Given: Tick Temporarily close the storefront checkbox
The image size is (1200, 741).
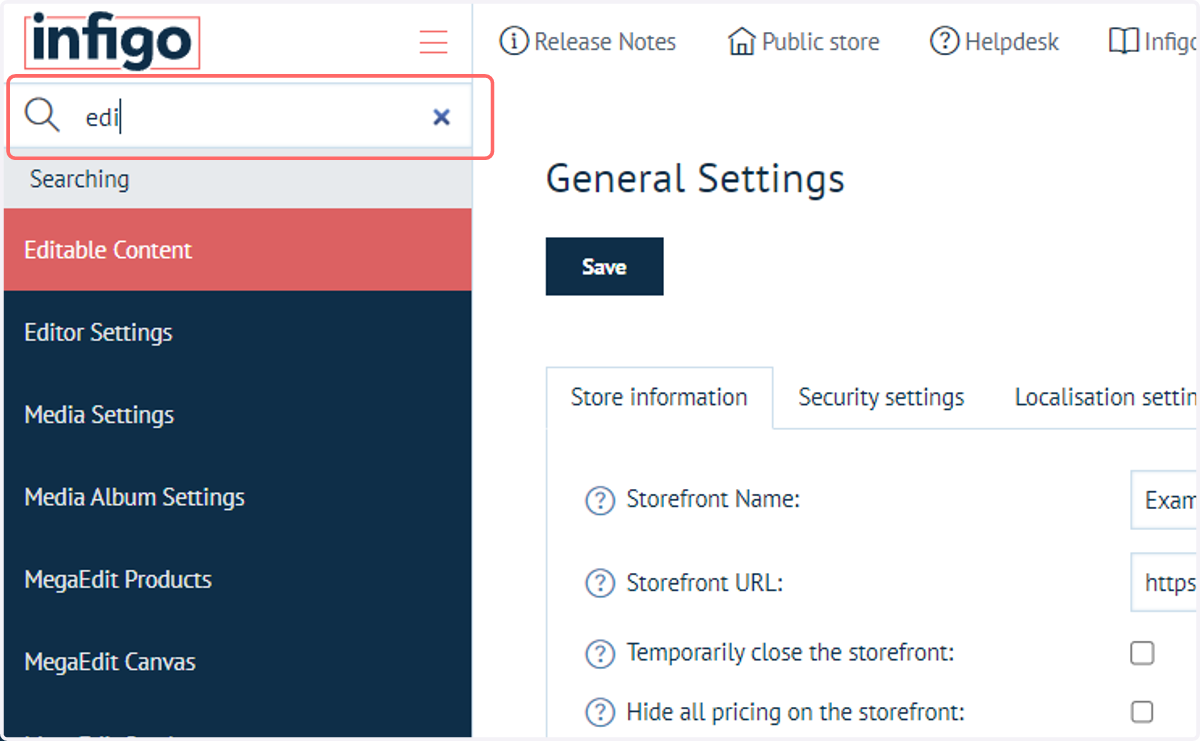Looking at the screenshot, I should (x=1142, y=653).
